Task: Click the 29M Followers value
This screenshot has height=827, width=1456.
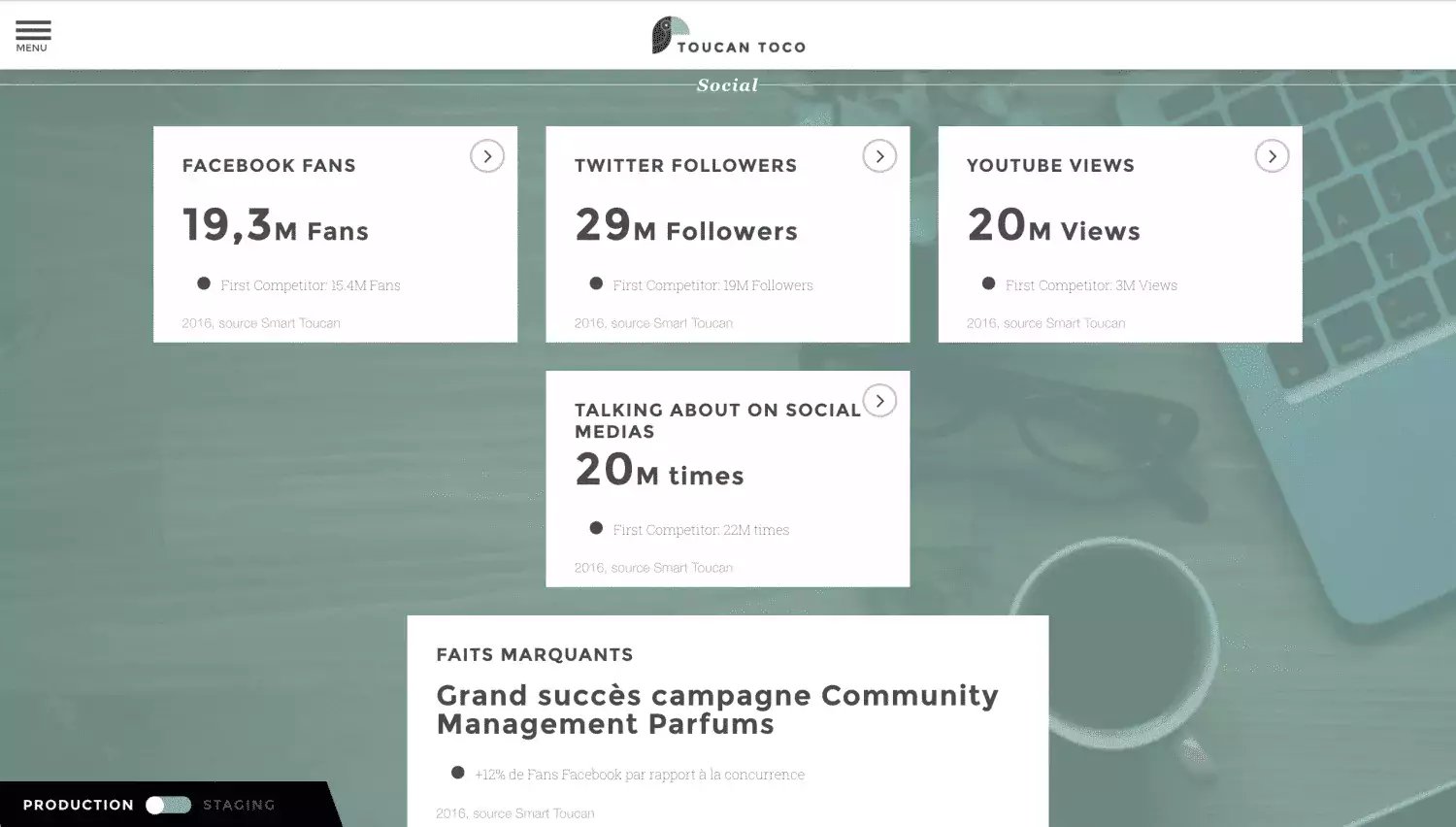Action: pyautogui.click(x=685, y=226)
